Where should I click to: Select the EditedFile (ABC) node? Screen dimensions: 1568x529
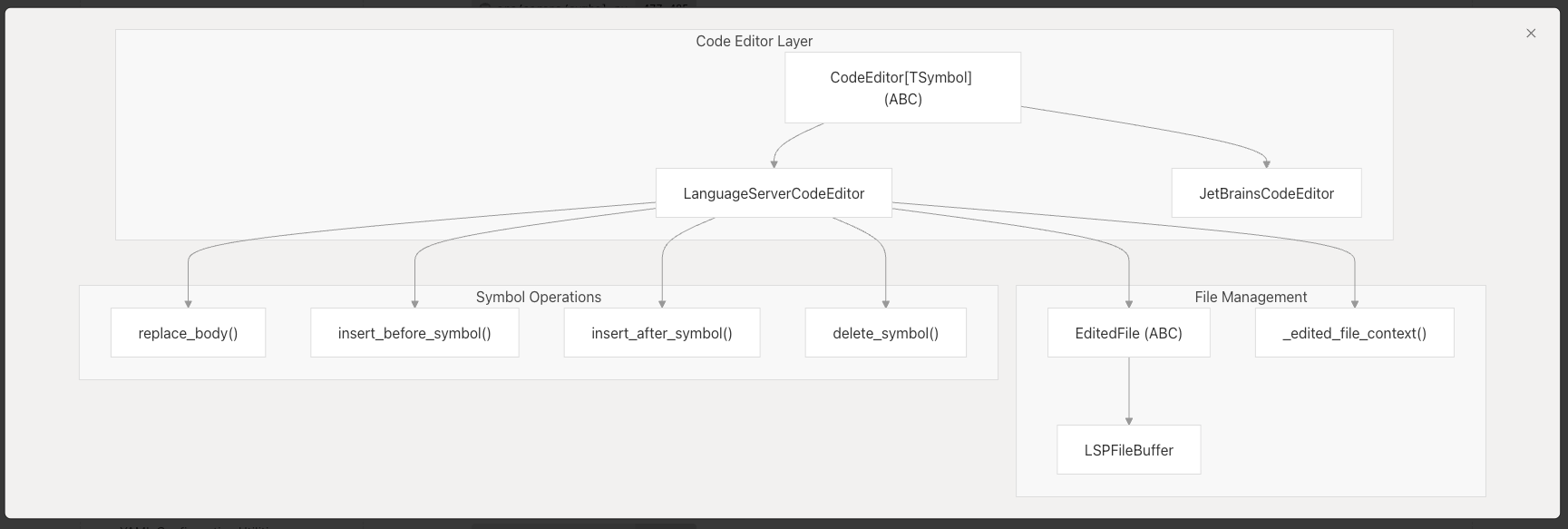1129,333
